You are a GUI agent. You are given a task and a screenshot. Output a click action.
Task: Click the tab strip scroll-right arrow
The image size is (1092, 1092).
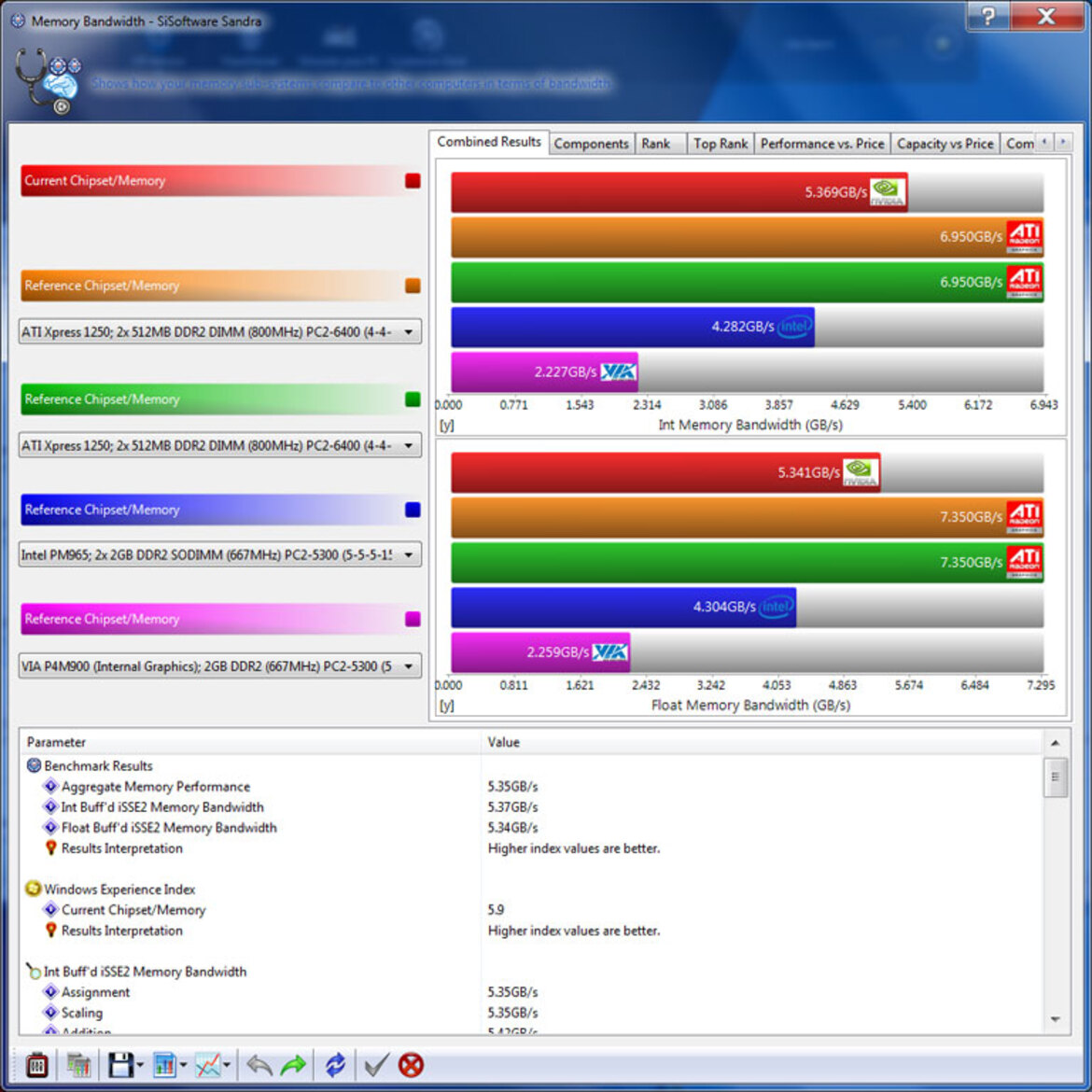(x=1063, y=142)
